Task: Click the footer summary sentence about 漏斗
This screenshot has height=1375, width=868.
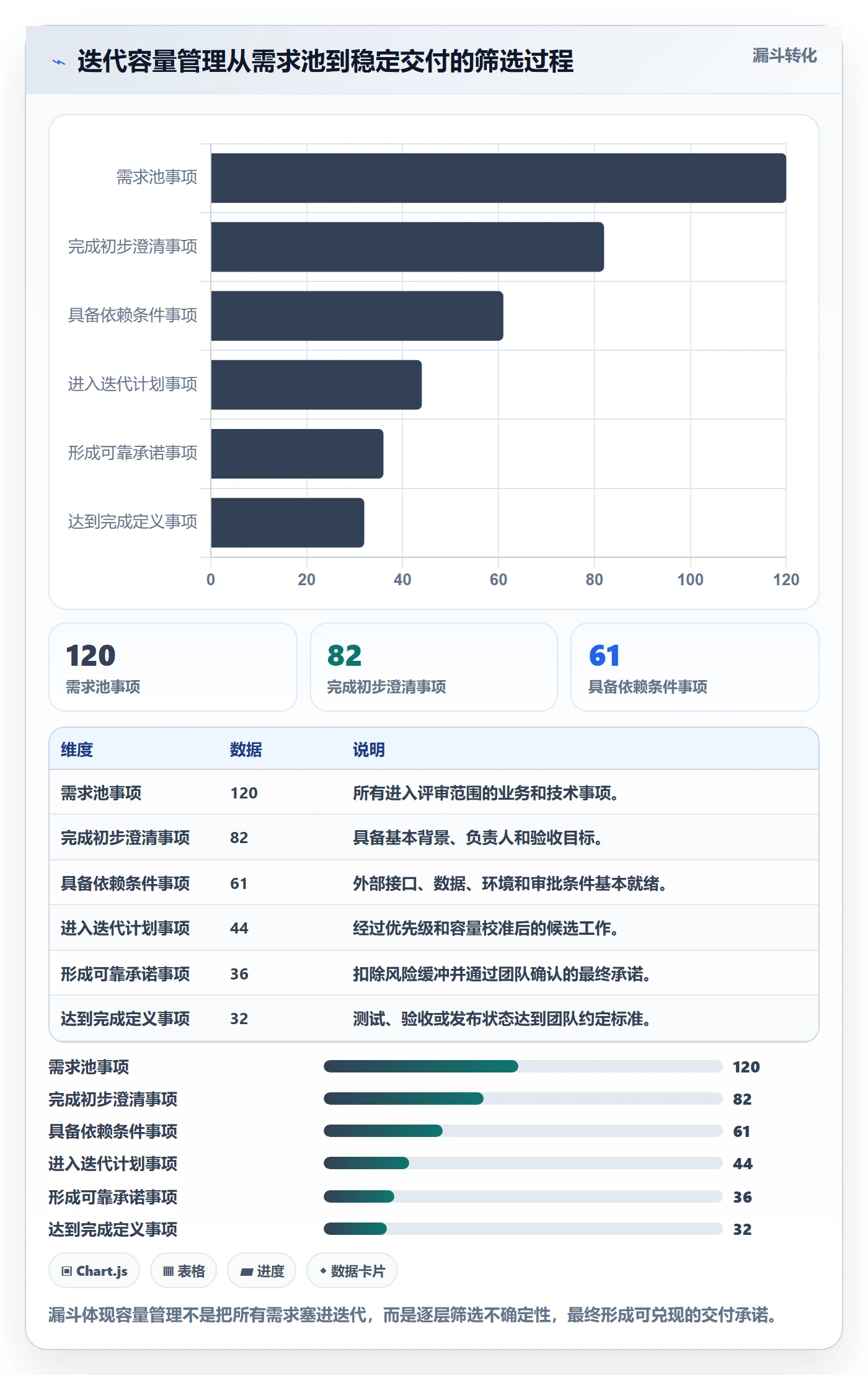Action: pos(413,1315)
